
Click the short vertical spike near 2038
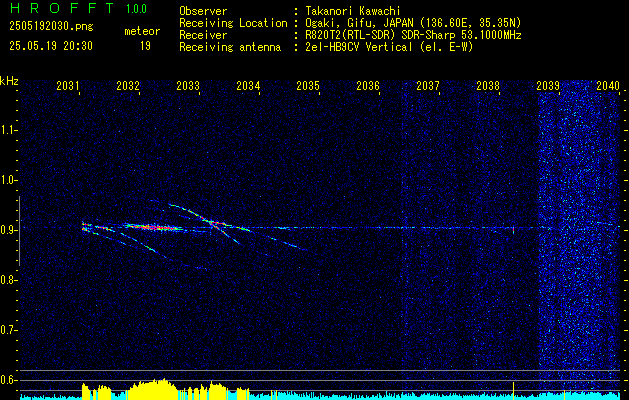click(513, 230)
